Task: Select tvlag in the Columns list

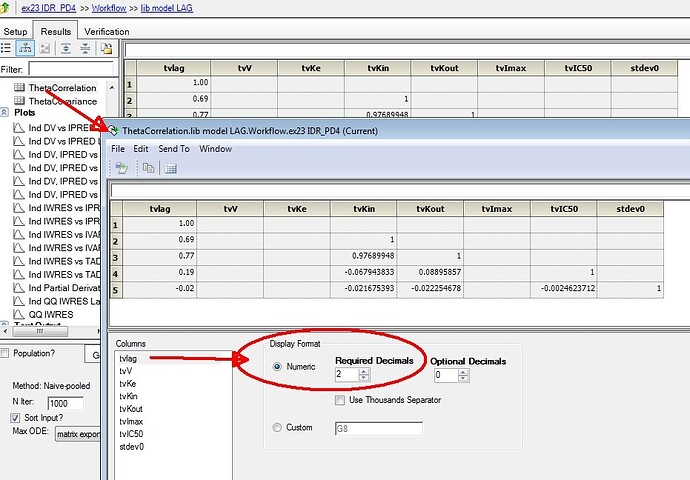Action: pyautogui.click(x=128, y=358)
